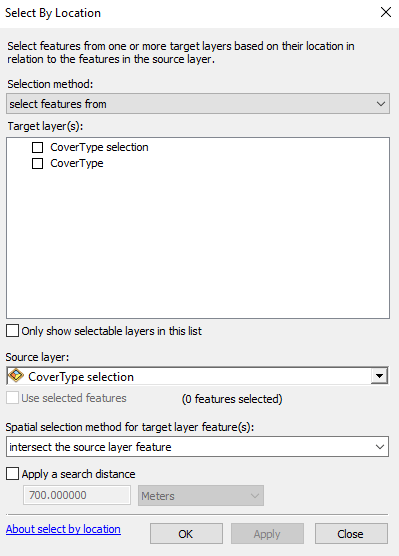Tick the Use selected features checkbox
This screenshot has width=399, height=556.
(12, 398)
